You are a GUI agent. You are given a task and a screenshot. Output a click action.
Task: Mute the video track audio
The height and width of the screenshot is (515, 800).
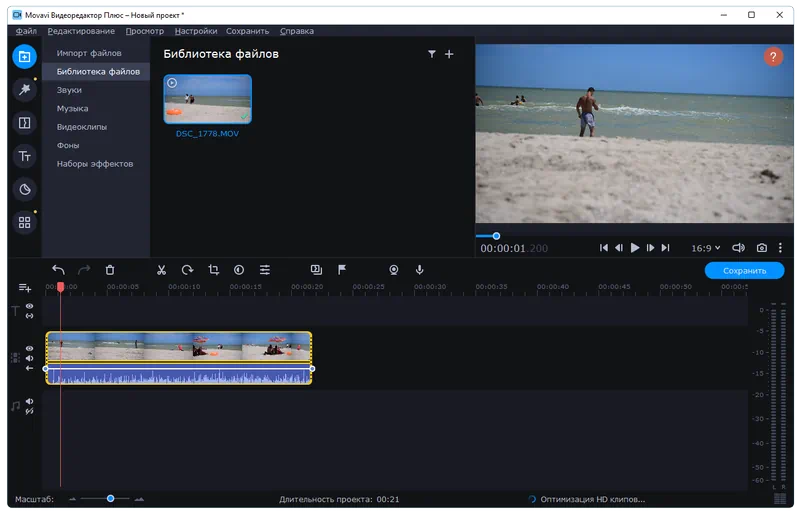(x=29, y=358)
